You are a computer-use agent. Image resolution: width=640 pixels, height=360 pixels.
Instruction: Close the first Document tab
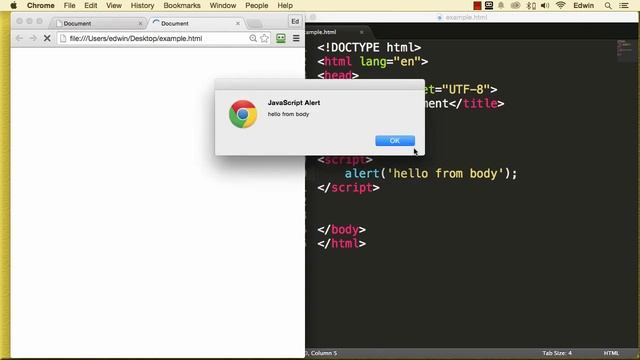coord(140,24)
